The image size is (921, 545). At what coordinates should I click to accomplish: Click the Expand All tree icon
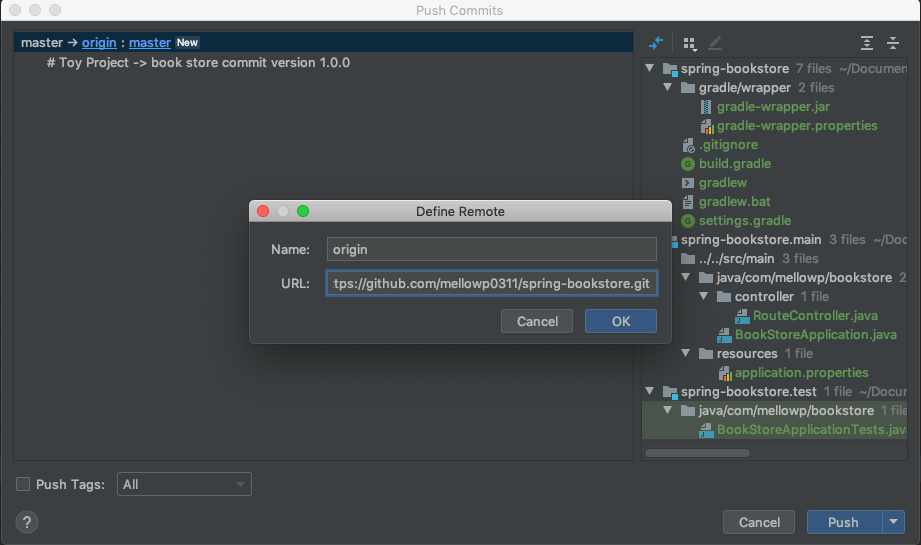(866, 43)
